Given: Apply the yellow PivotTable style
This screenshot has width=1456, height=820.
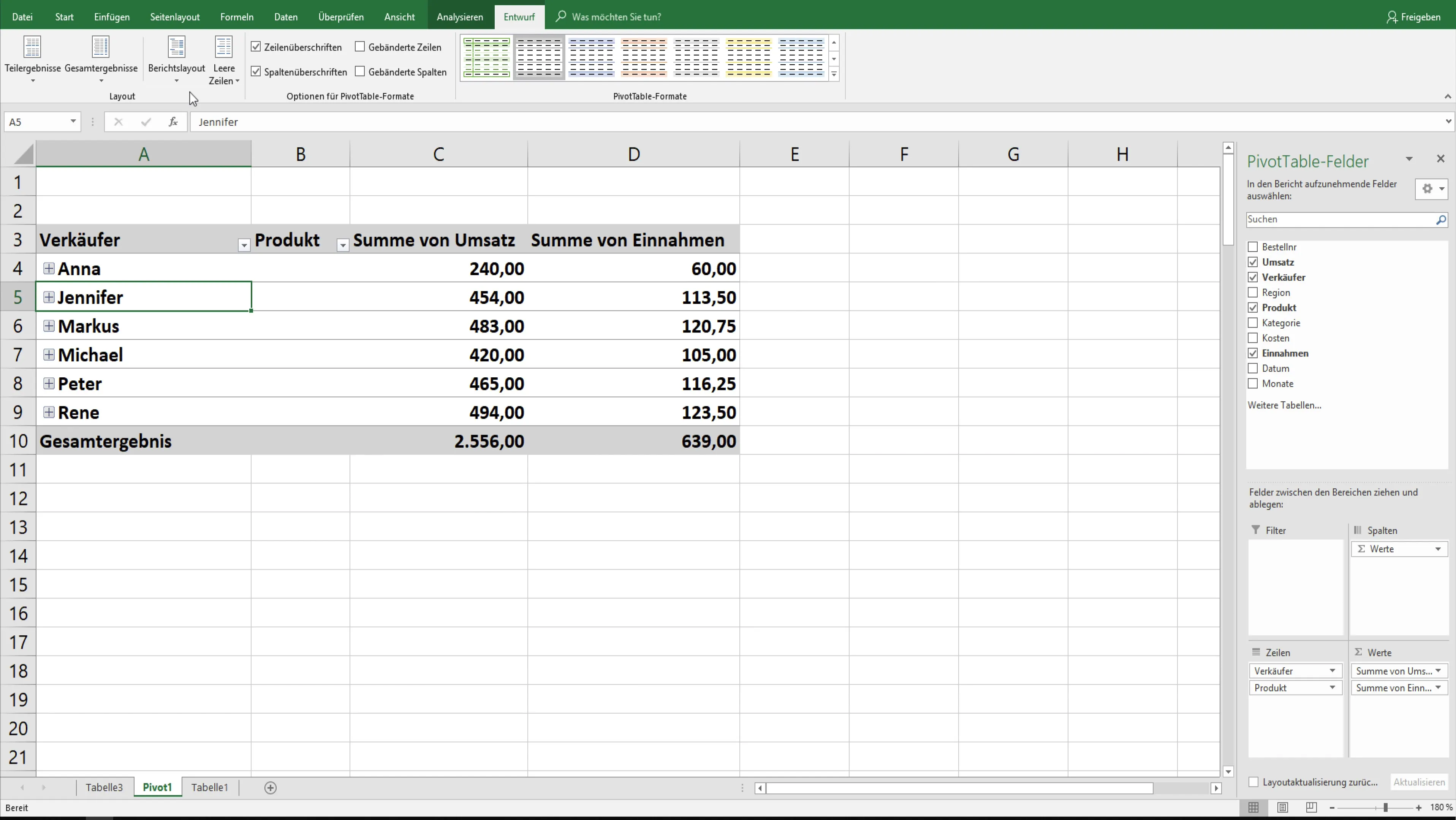Looking at the screenshot, I should 749,58.
